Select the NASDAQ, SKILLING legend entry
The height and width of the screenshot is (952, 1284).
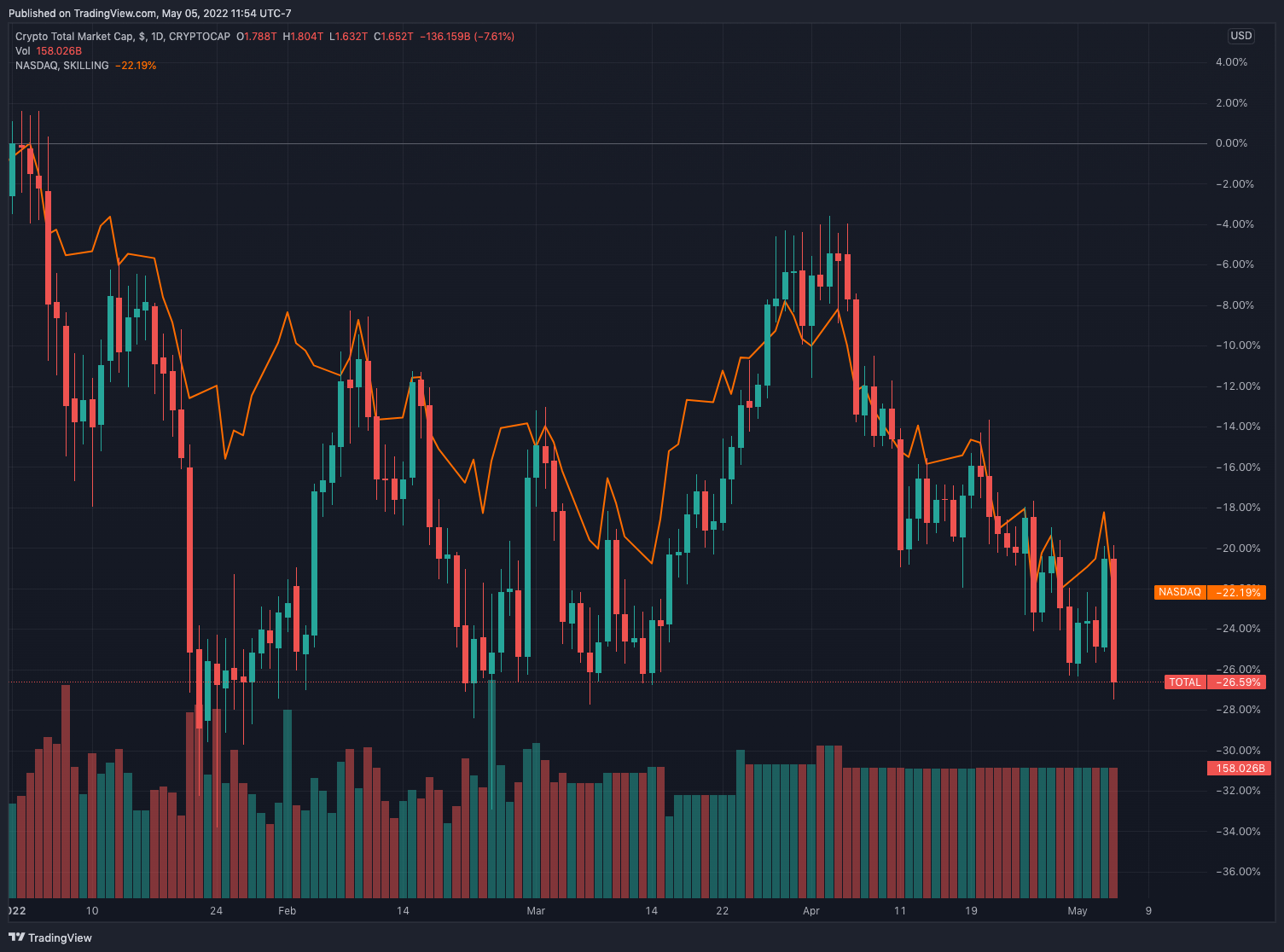click(x=62, y=66)
